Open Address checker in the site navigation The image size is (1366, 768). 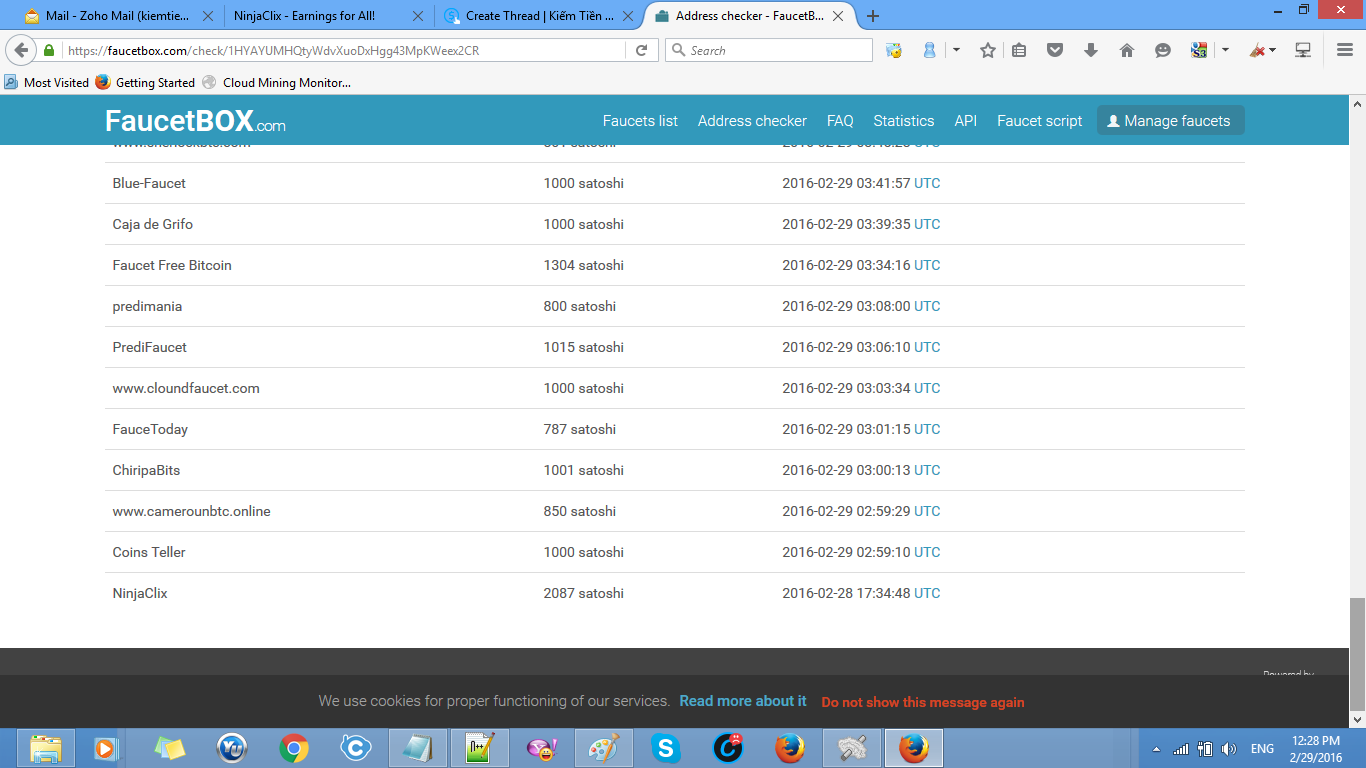click(x=752, y=121)
